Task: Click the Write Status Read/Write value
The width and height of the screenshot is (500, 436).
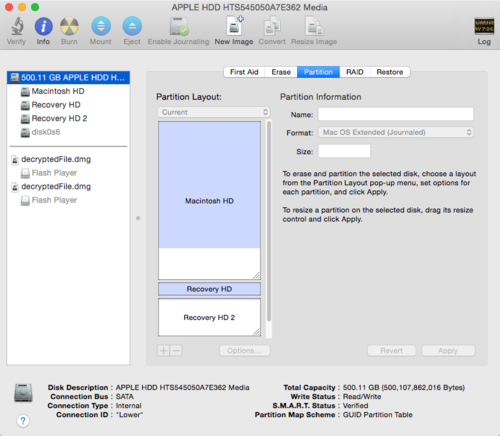Action: [x=362, y=397]
